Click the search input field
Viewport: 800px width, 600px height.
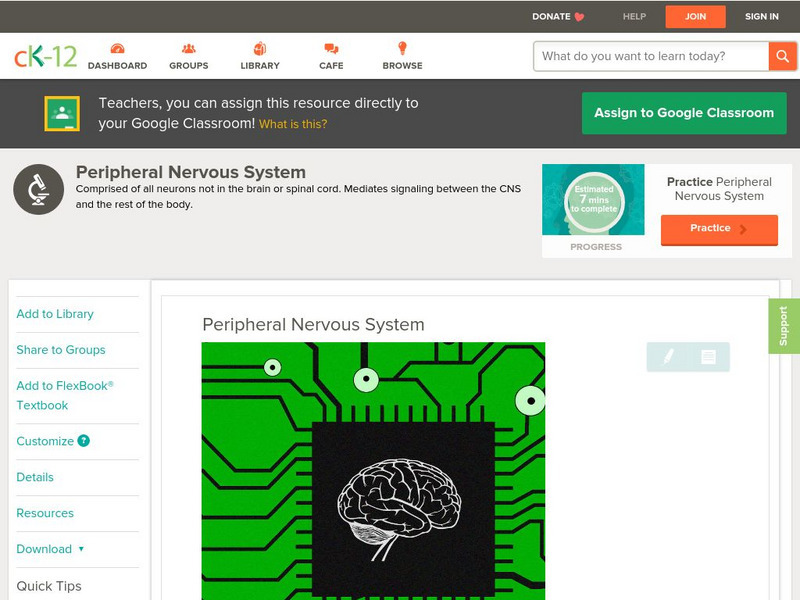click(x=651, y=56)
